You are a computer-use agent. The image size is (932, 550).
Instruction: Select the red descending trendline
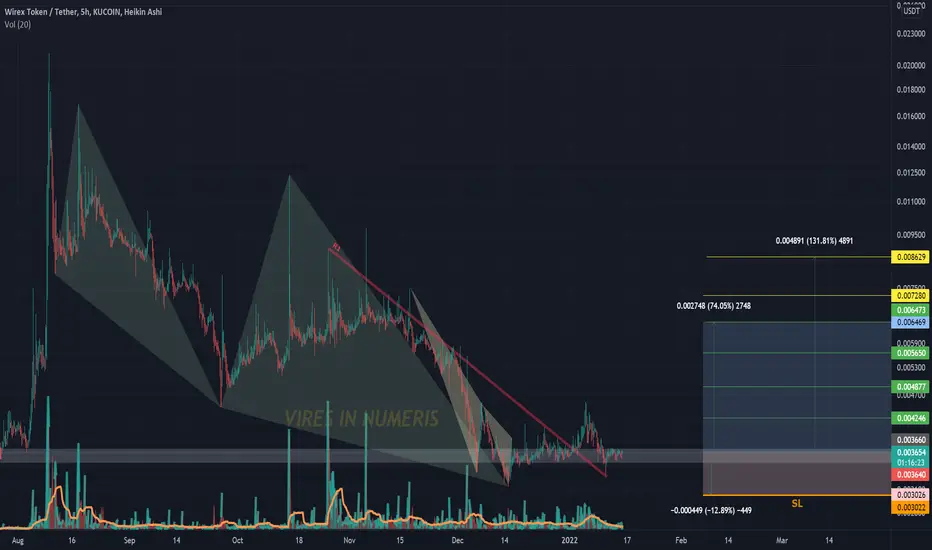tap(467, 363)
